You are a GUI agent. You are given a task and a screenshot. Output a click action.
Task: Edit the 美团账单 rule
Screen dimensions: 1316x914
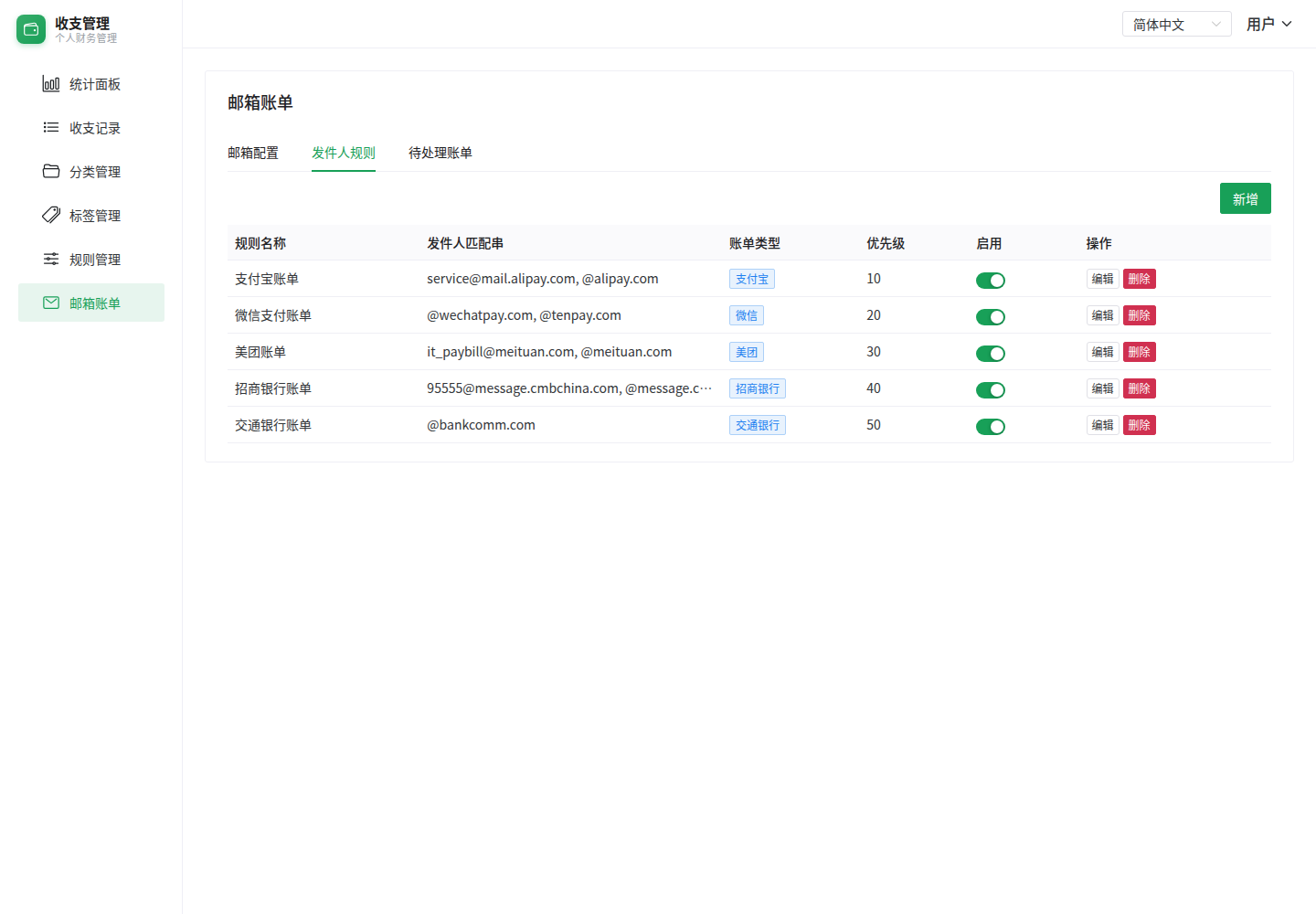[1103, 352]
